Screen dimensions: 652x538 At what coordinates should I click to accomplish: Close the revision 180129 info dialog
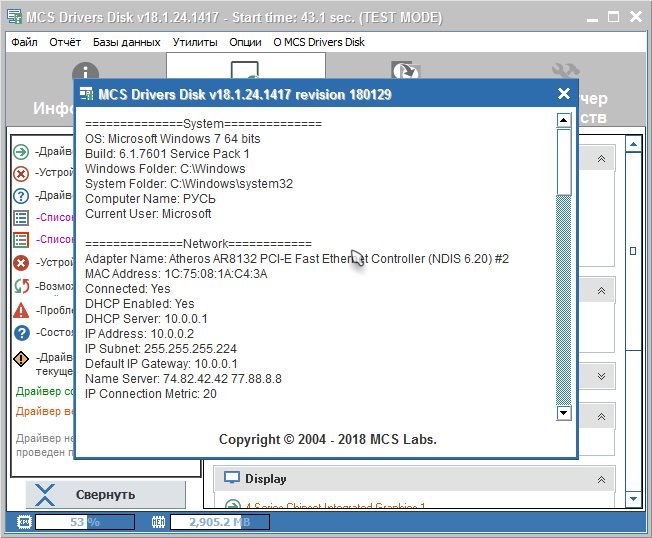[564, 94]
